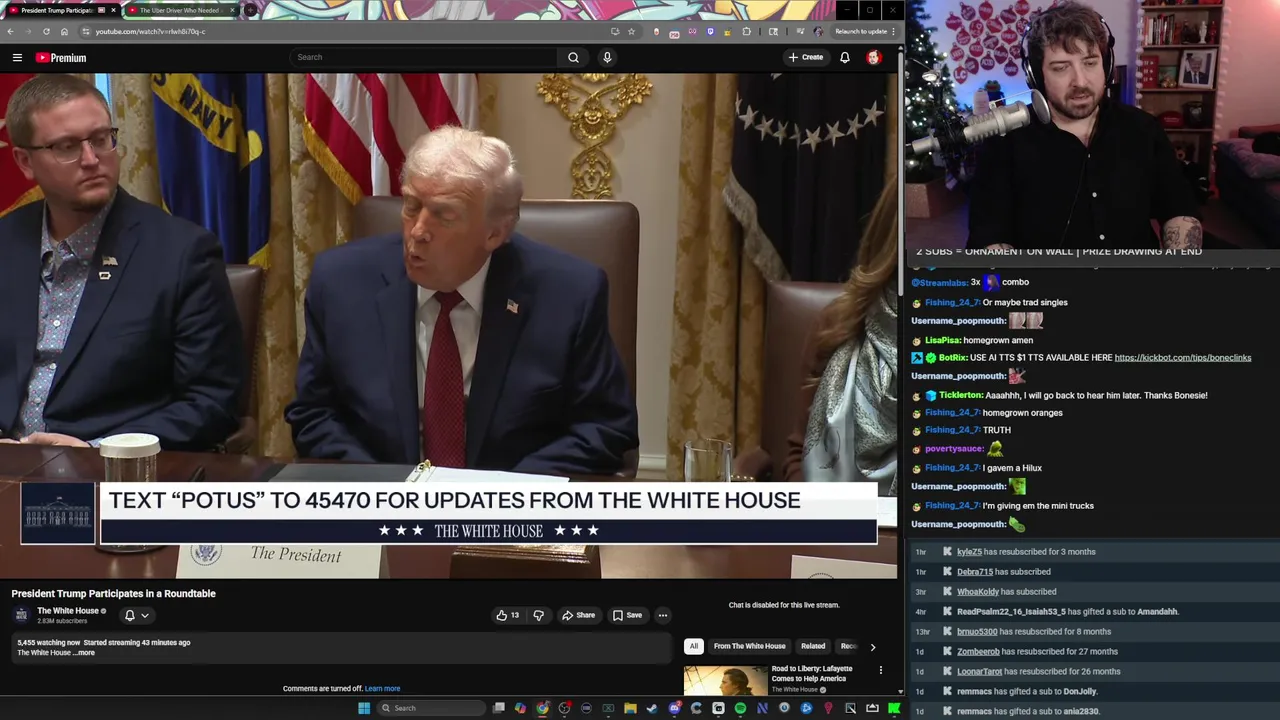Close the President Trump Participates browser tab
Screen dimensions: 1280x720
tap(113, 10)
